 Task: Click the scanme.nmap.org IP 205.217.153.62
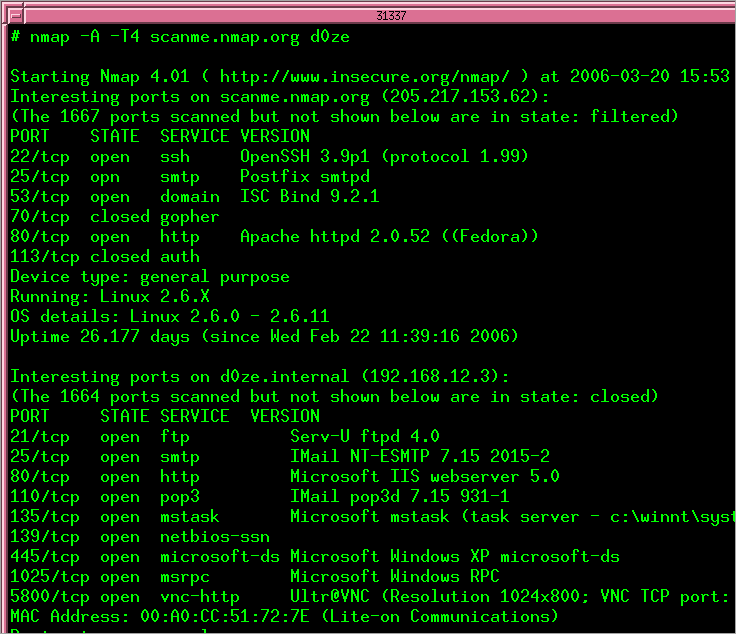click(460, 97)
